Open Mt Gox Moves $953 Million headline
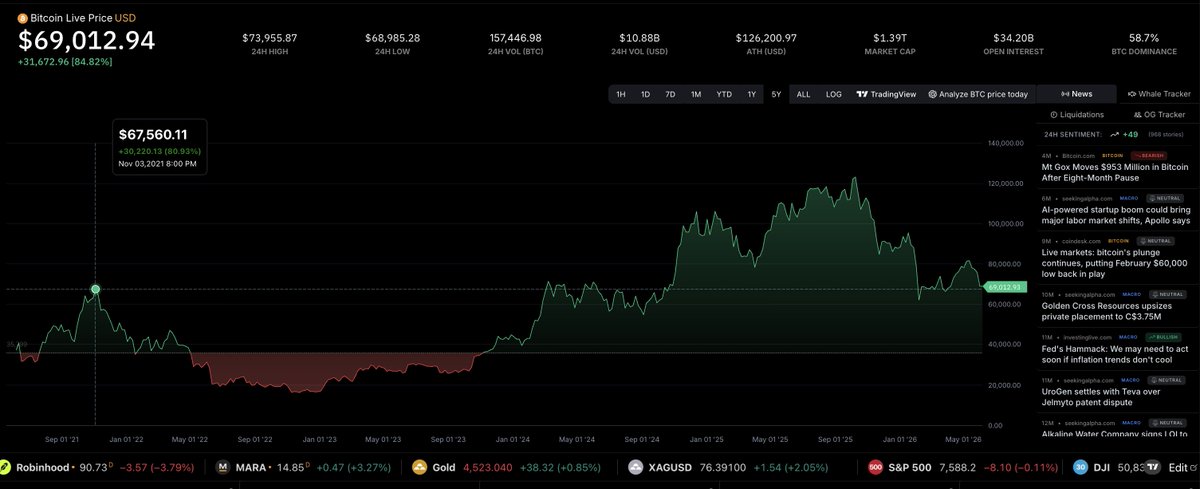The image size is (1200, 489). [x=1116, y=170]
